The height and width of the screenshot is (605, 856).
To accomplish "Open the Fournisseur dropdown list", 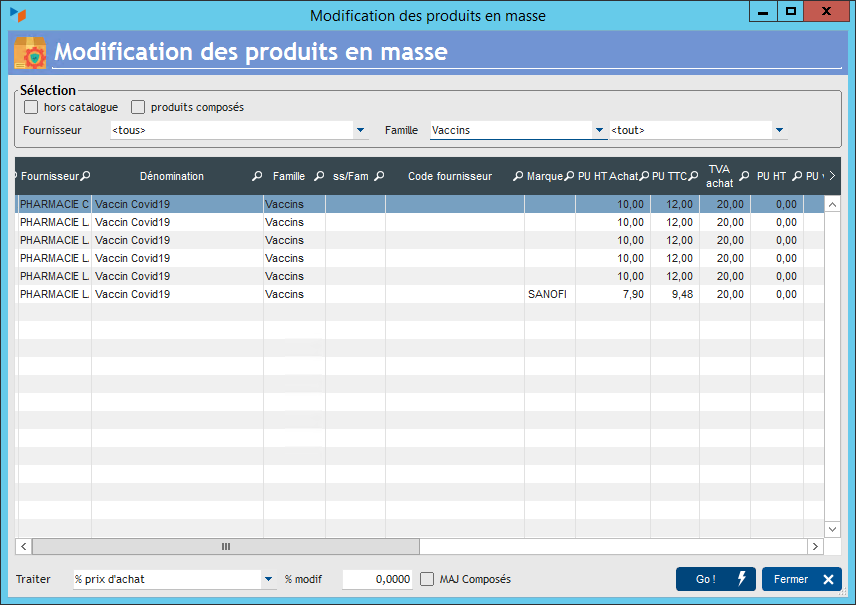I will (x=361, y=130).
